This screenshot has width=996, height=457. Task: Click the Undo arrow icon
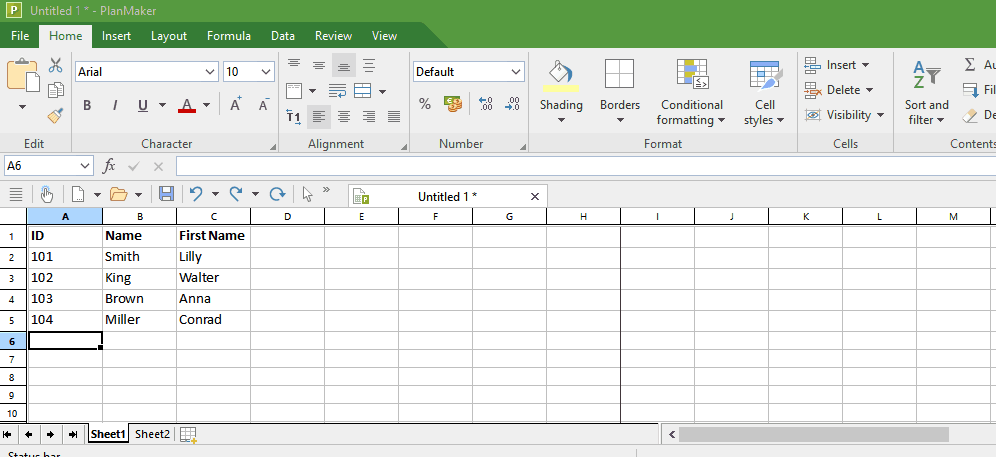tap(196, 194)
